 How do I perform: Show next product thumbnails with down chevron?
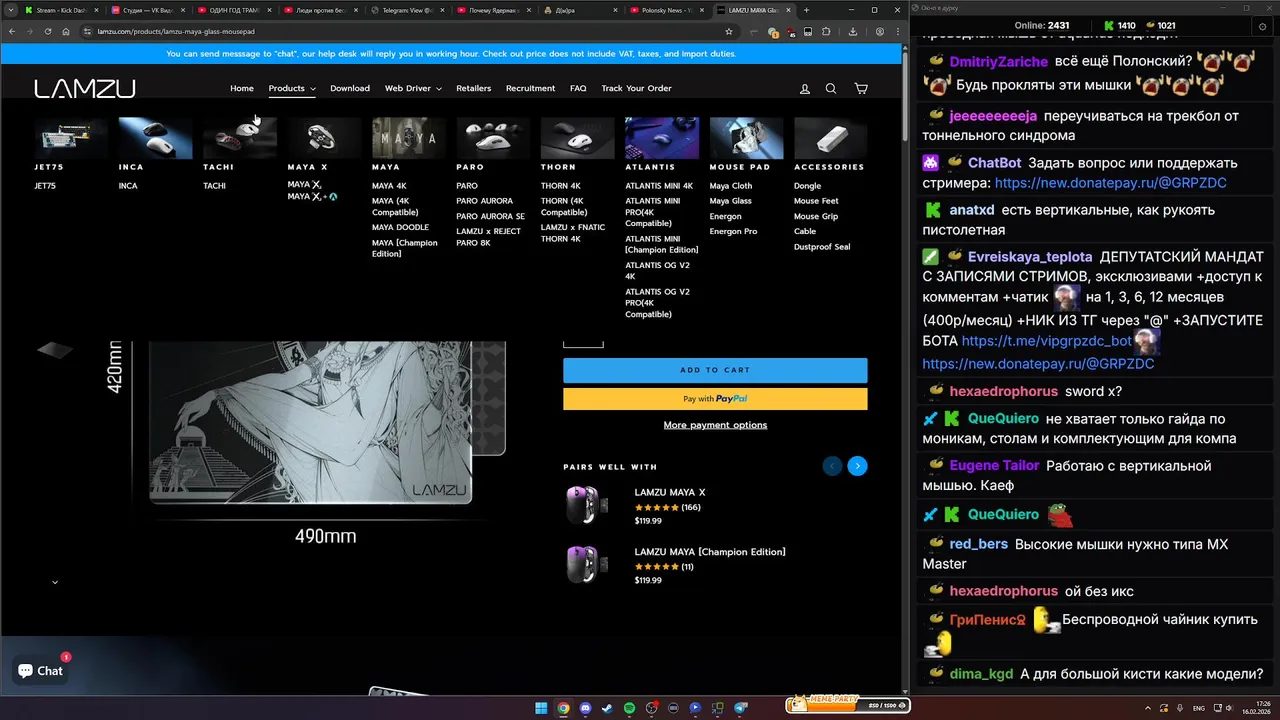(x=55, y=582)
